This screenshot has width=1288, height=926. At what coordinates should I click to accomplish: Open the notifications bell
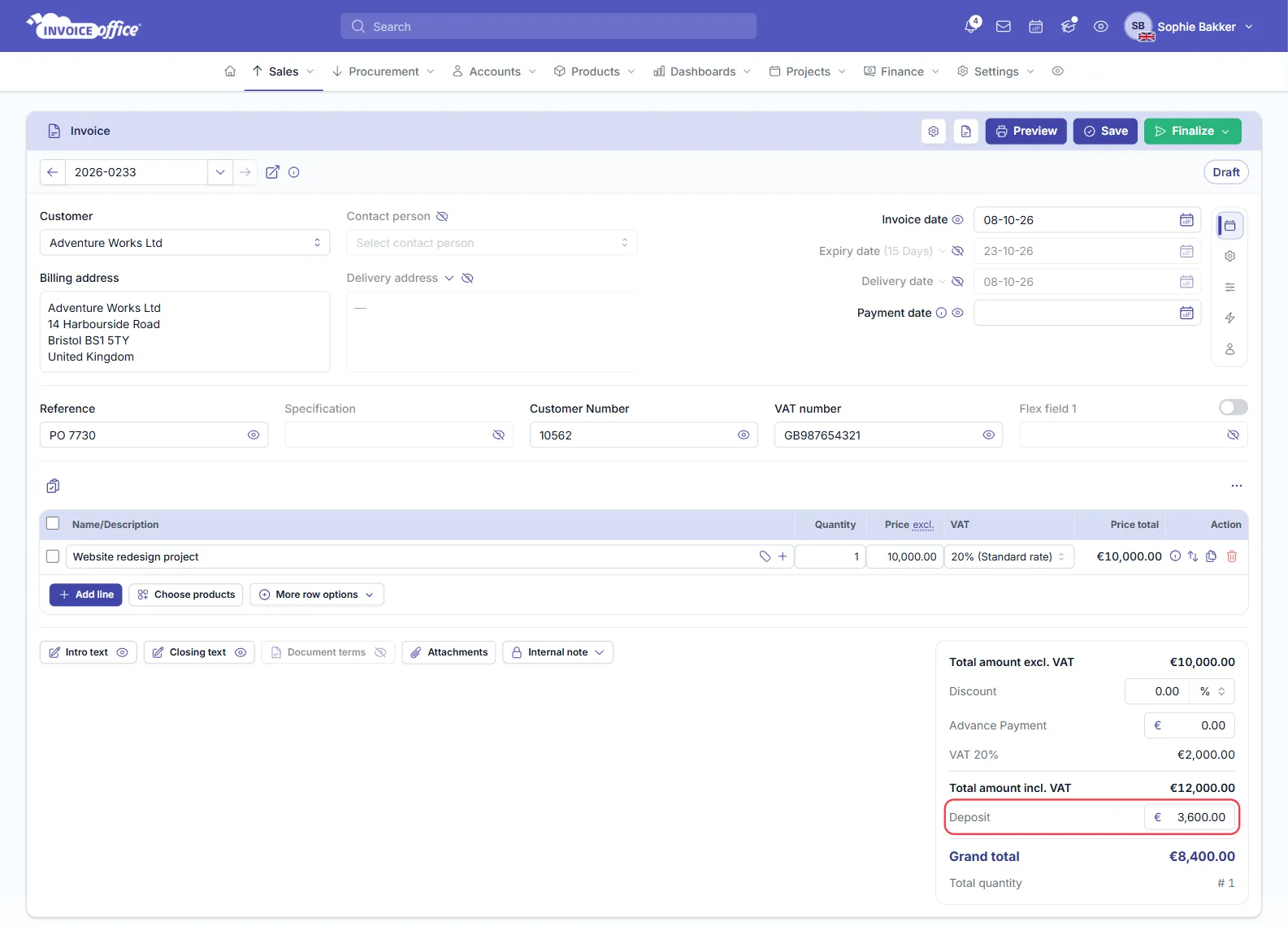click(971, 26)
